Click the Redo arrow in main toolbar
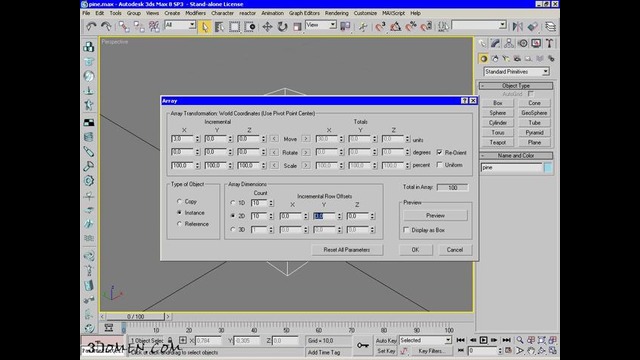The image size is (640, 360). 106,27
